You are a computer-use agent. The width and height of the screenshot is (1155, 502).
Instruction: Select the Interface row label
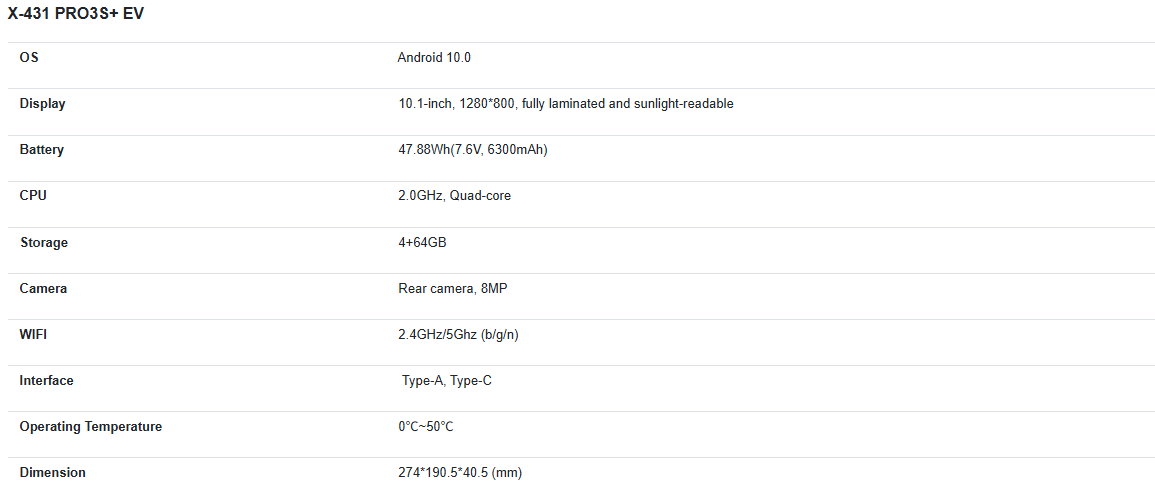46,381
